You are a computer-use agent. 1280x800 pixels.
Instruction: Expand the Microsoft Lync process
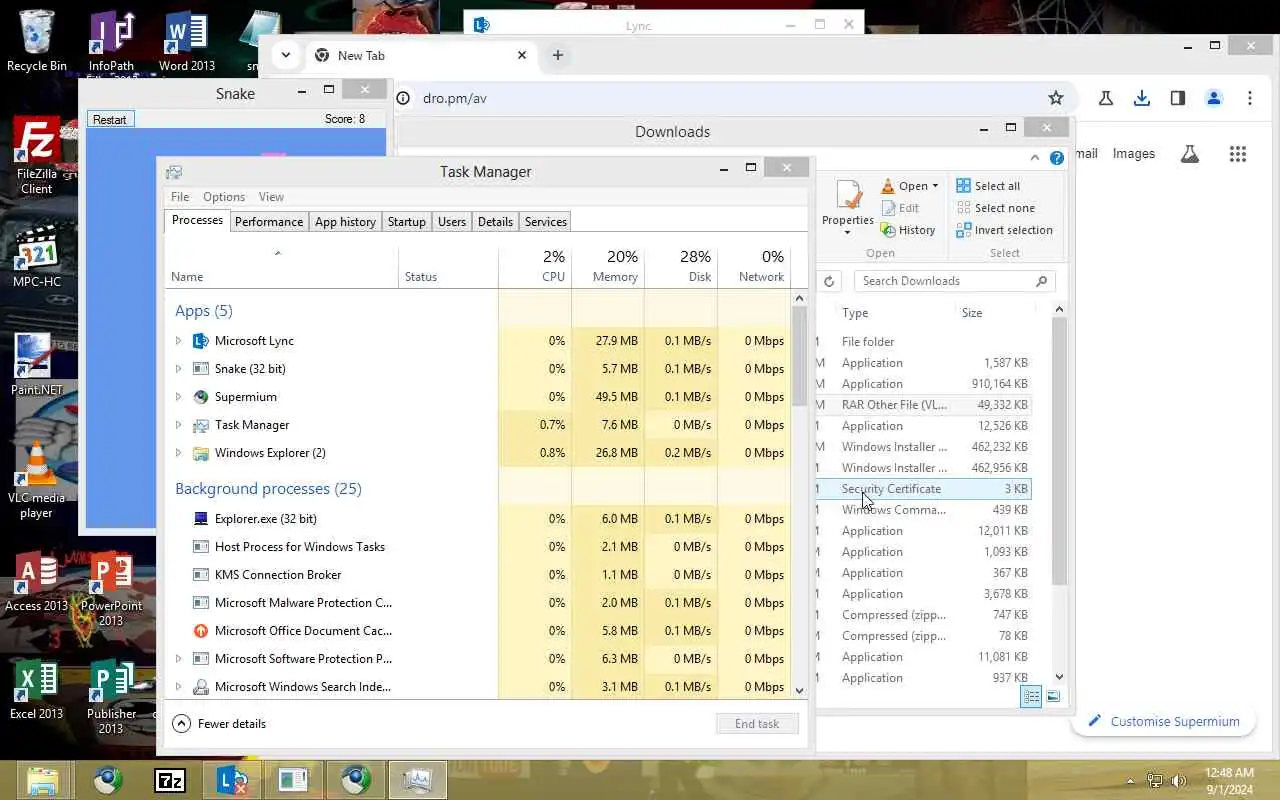click(178, 341)
